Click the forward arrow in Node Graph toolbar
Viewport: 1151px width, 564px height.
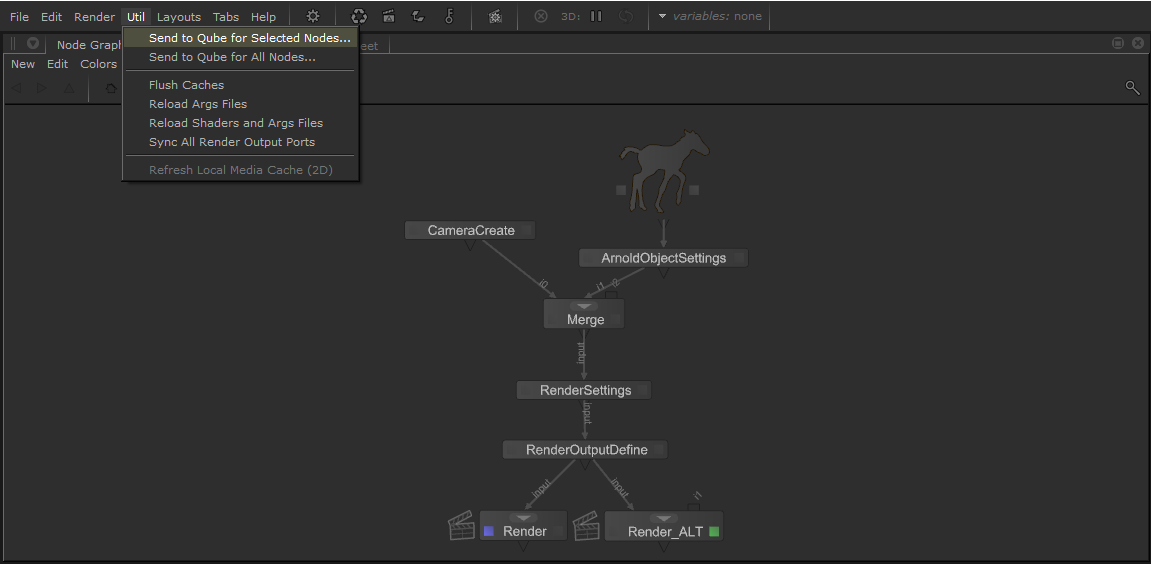click(42, 88)
